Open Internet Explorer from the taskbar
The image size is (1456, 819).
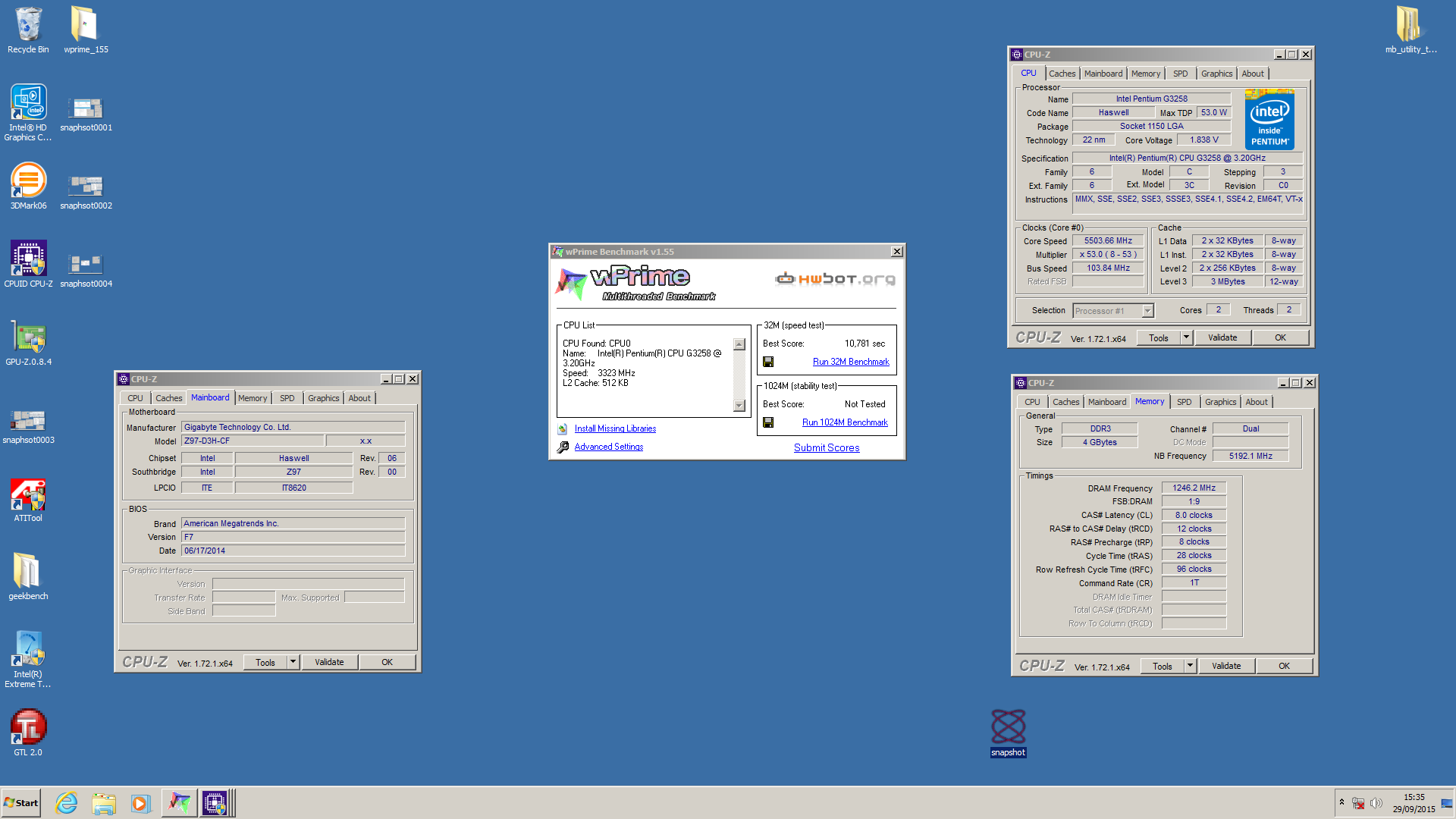(x=67, y=803)
